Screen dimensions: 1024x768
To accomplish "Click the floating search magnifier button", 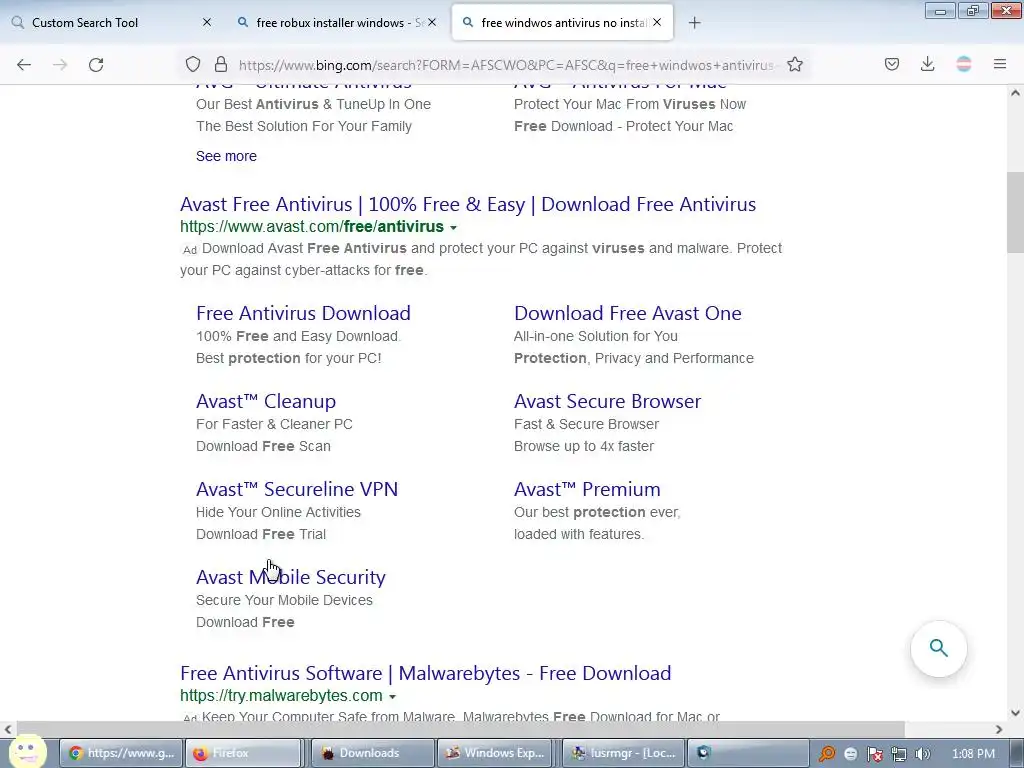I will pyautogui.click(x=938, y=648).
